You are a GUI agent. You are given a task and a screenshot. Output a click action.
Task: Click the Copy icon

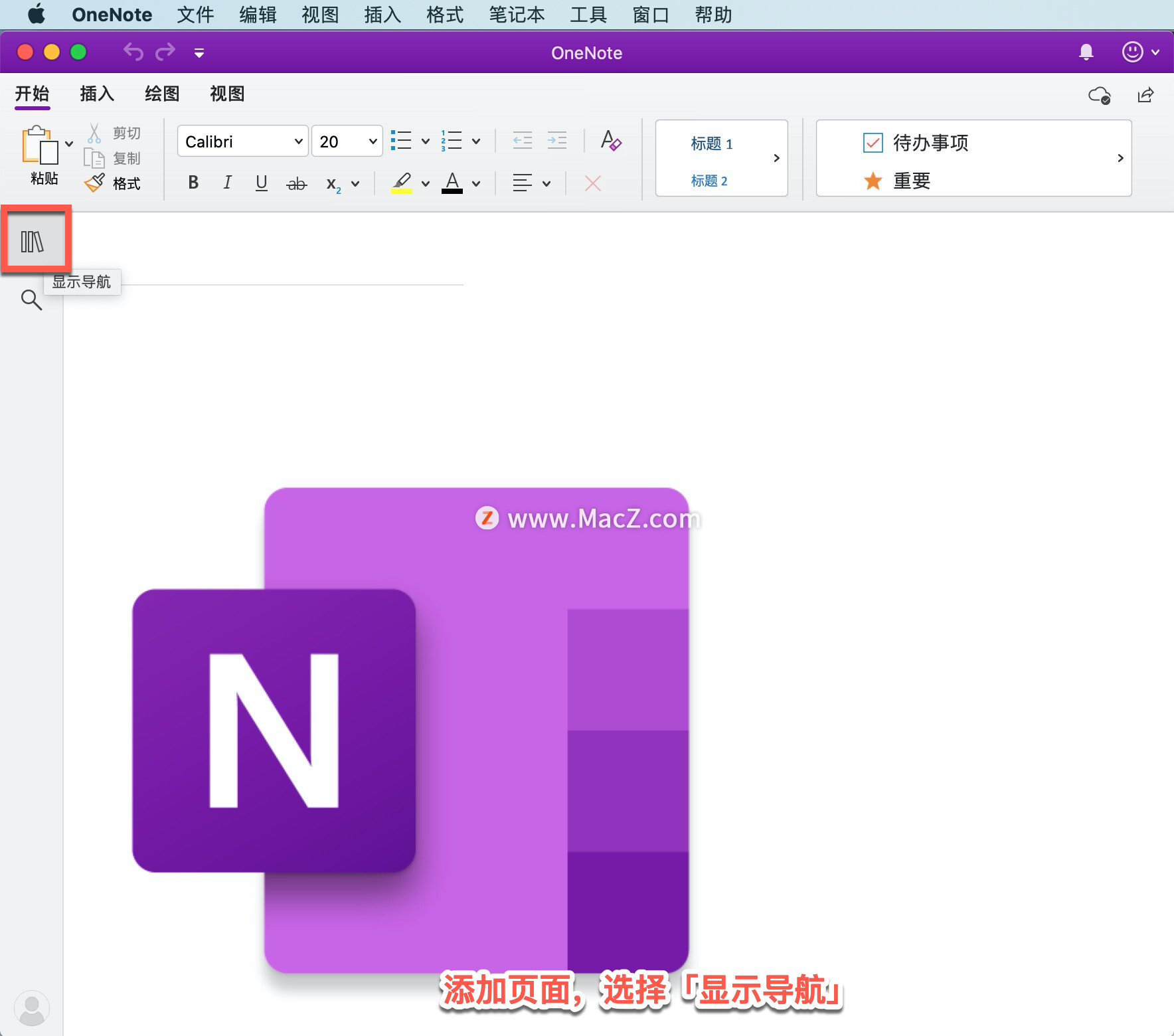tap(94, 158)
